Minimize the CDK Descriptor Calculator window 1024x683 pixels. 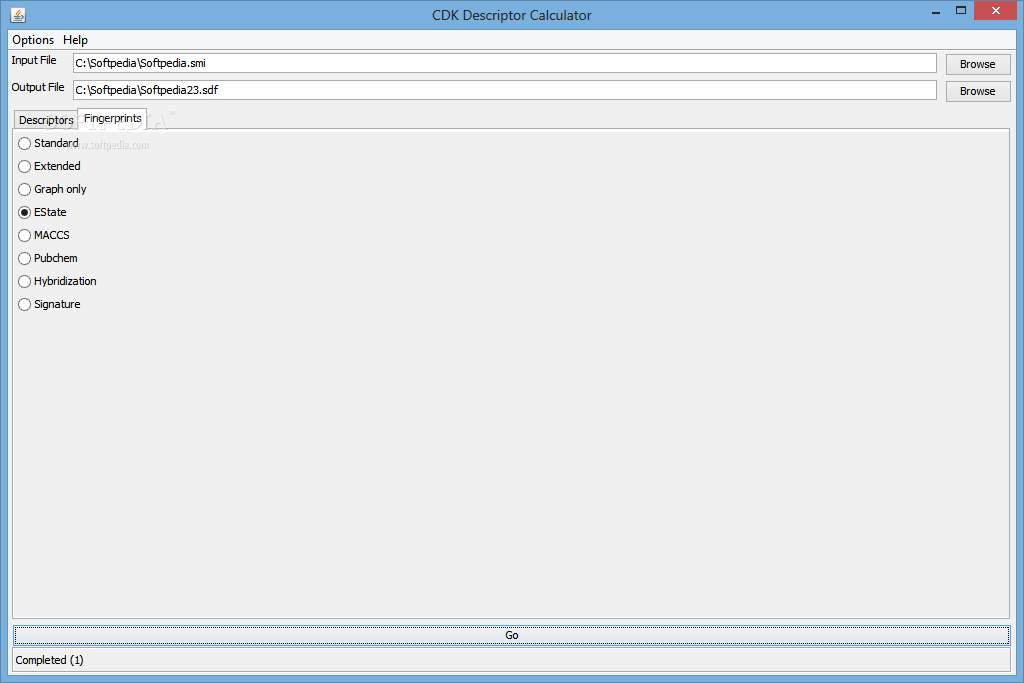click(x=936, y=11)
